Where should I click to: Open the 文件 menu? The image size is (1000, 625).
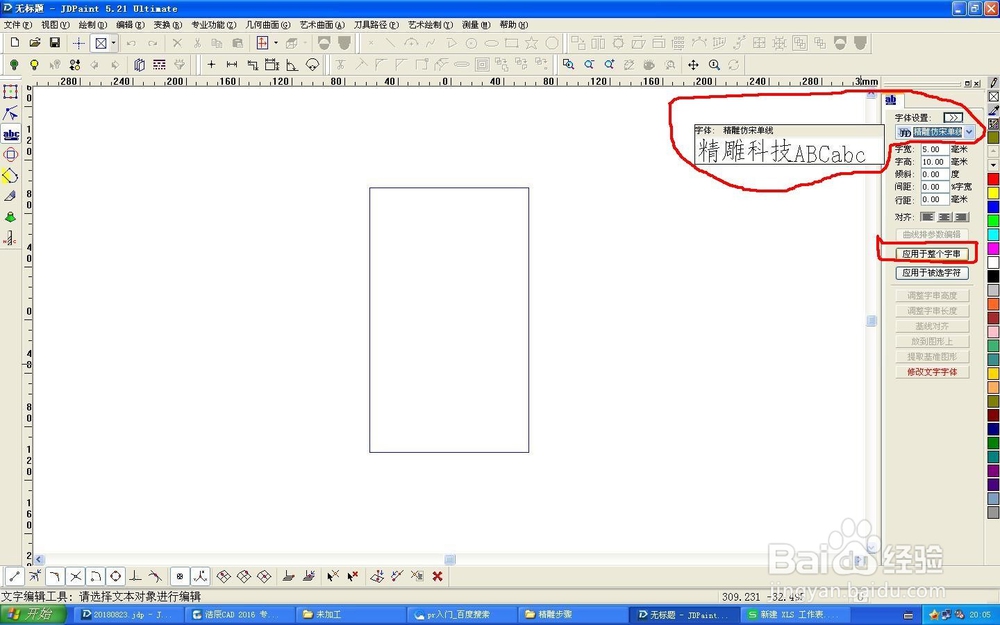click(18, 25)
